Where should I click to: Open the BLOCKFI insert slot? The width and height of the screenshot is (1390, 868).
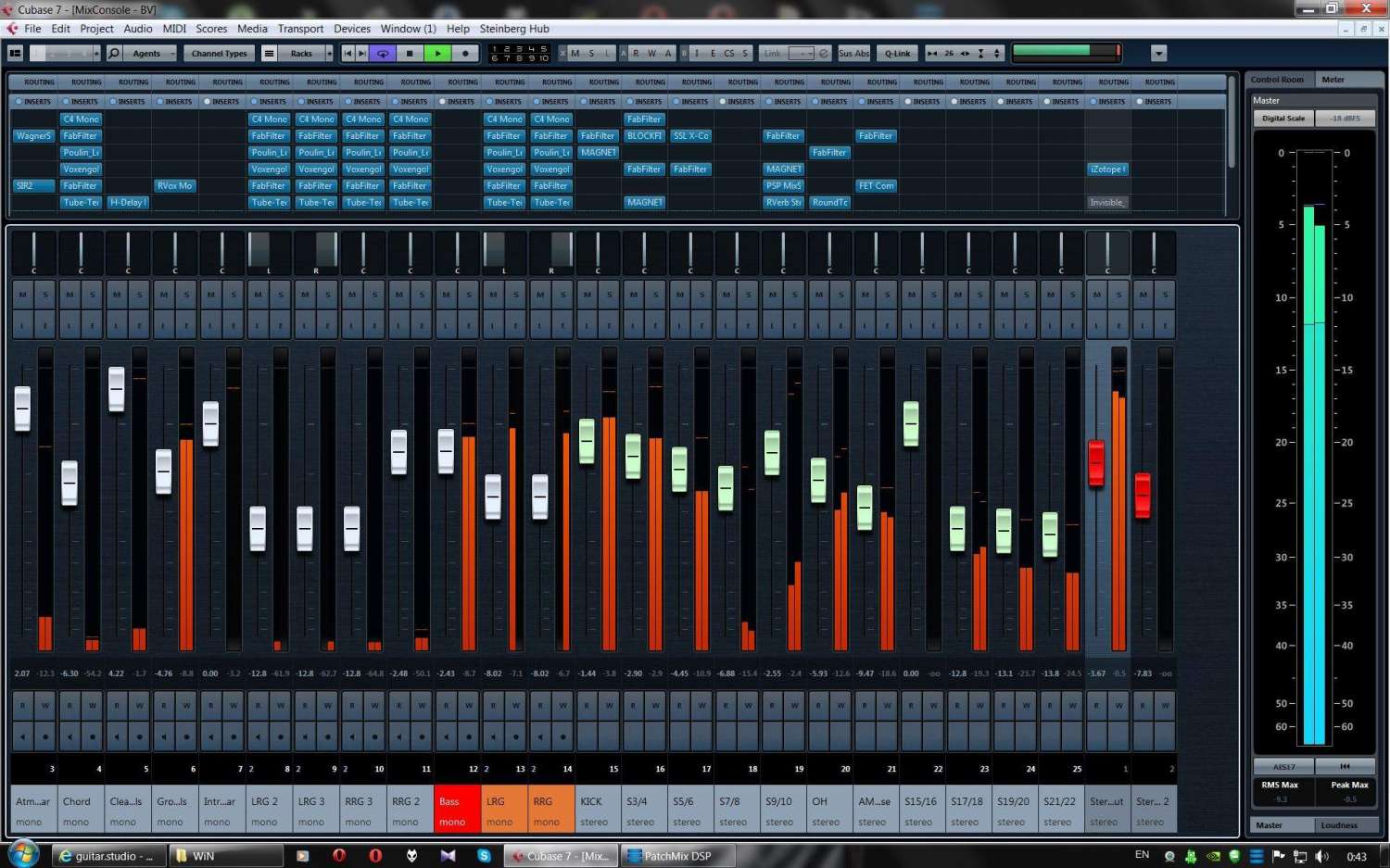(x=644, y=136)
